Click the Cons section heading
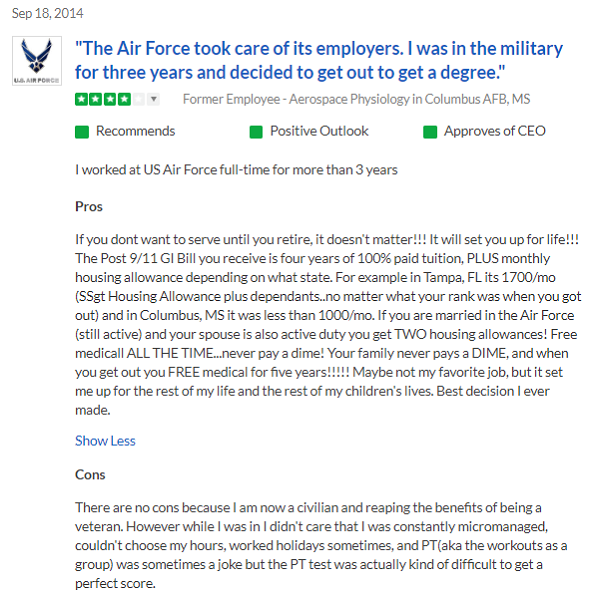The height and width of the screenshot is (603, 600). [x=90, y=474]
